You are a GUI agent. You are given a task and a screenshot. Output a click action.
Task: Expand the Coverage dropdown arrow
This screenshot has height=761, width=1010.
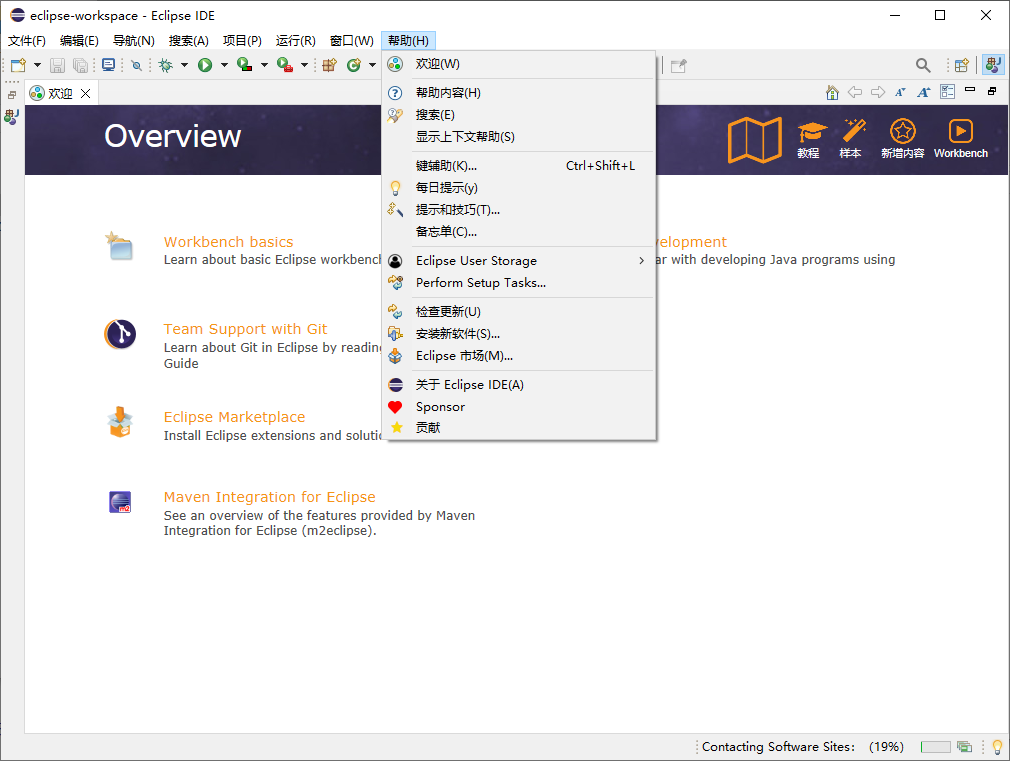click(264, 65)
